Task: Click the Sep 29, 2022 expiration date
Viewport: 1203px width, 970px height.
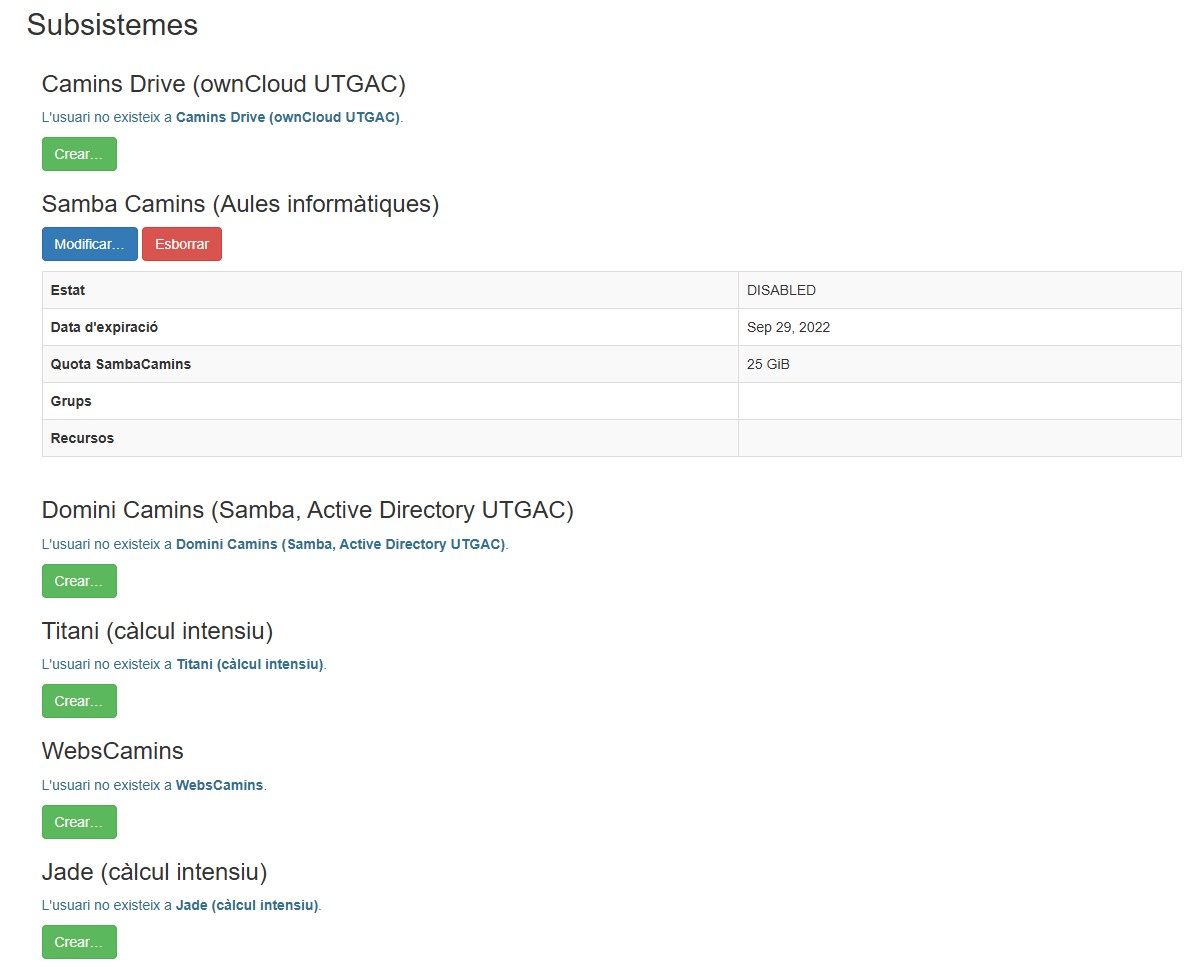Action: (788, 327)
